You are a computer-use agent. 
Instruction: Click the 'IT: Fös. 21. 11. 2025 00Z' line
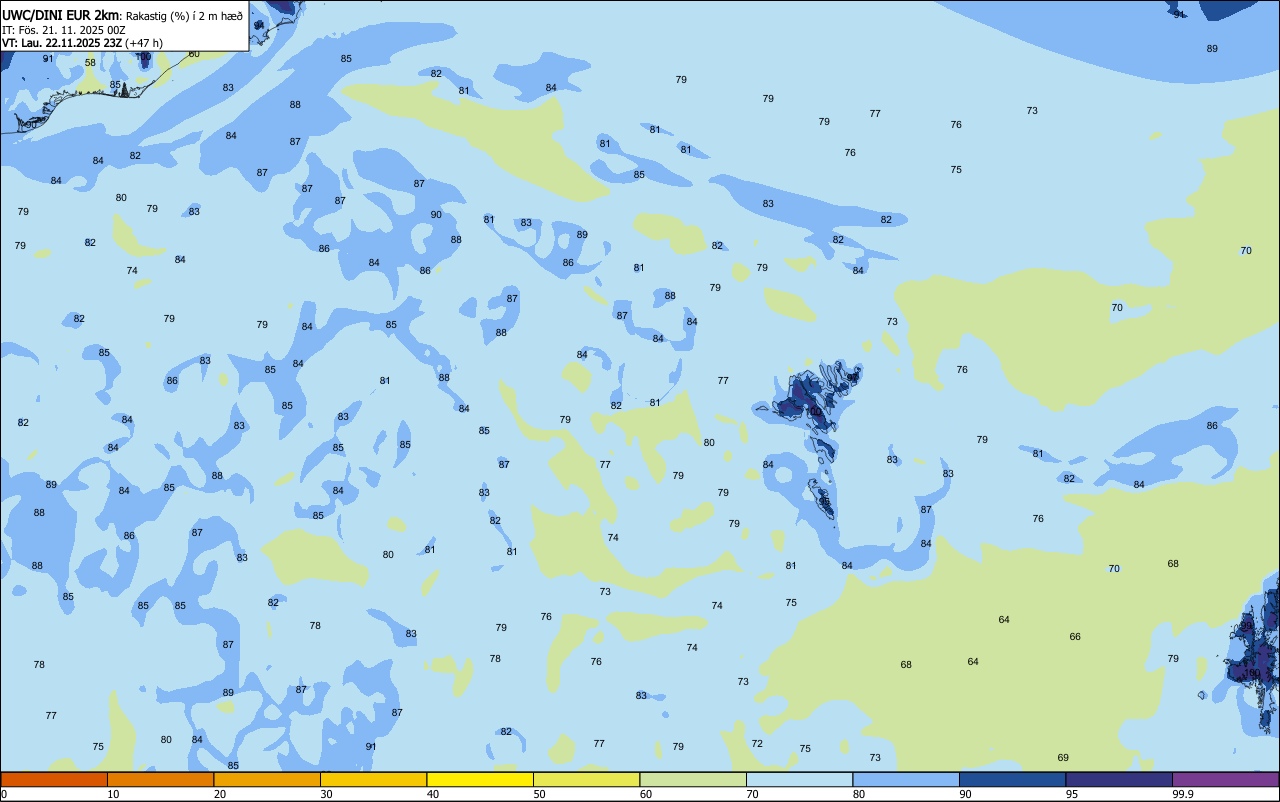click(x=64, y=29)
